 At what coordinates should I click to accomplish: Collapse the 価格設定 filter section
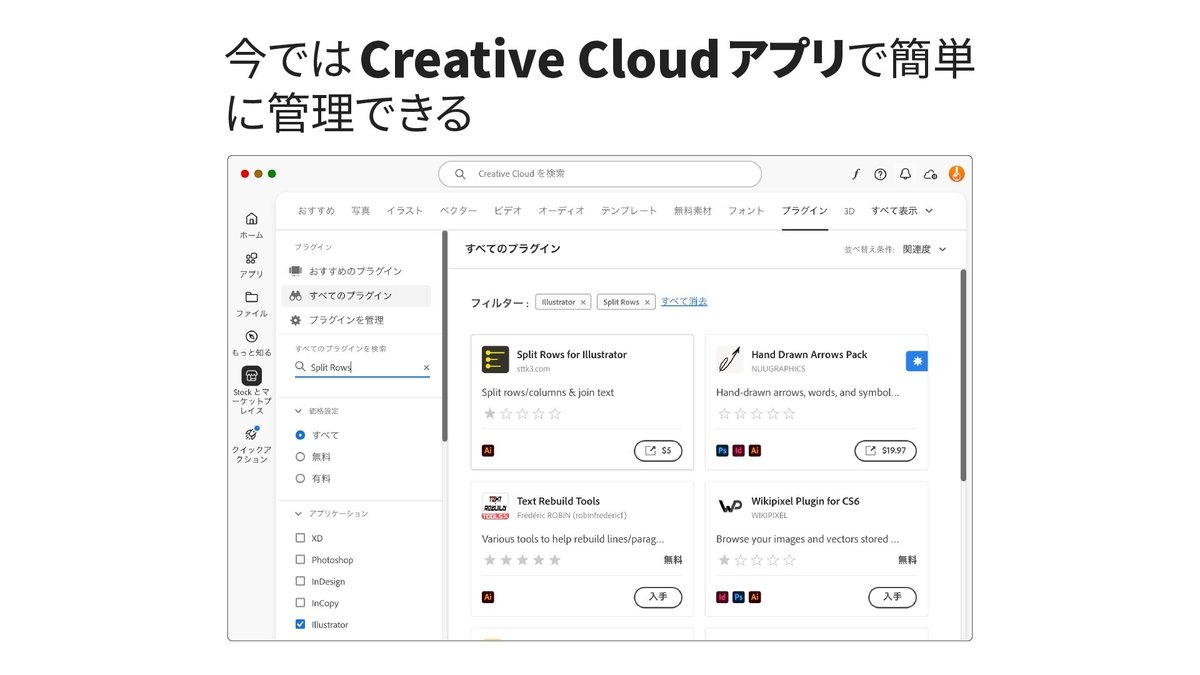298,411
